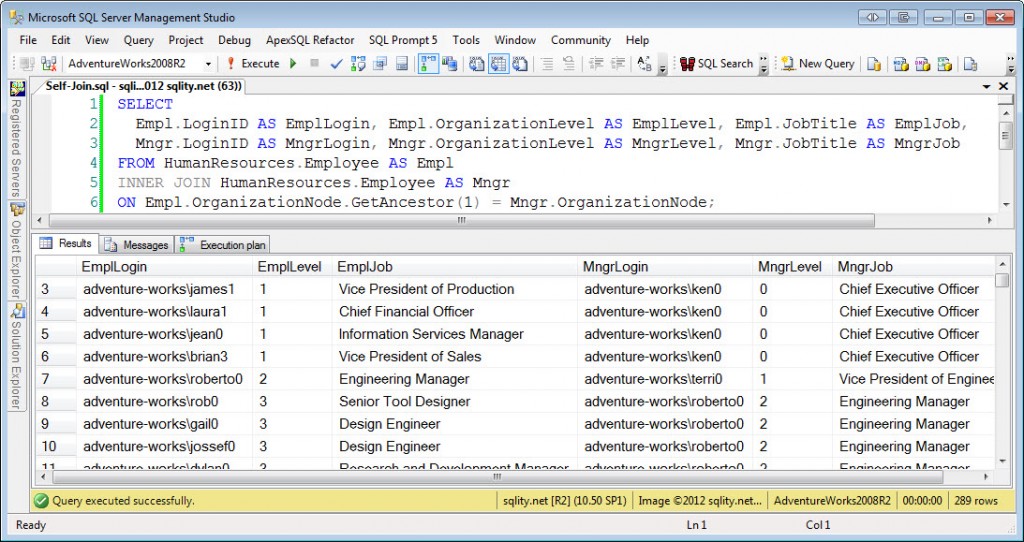Select cell 'Information Services Manager'
The image size is (1024, 542).
455,334
